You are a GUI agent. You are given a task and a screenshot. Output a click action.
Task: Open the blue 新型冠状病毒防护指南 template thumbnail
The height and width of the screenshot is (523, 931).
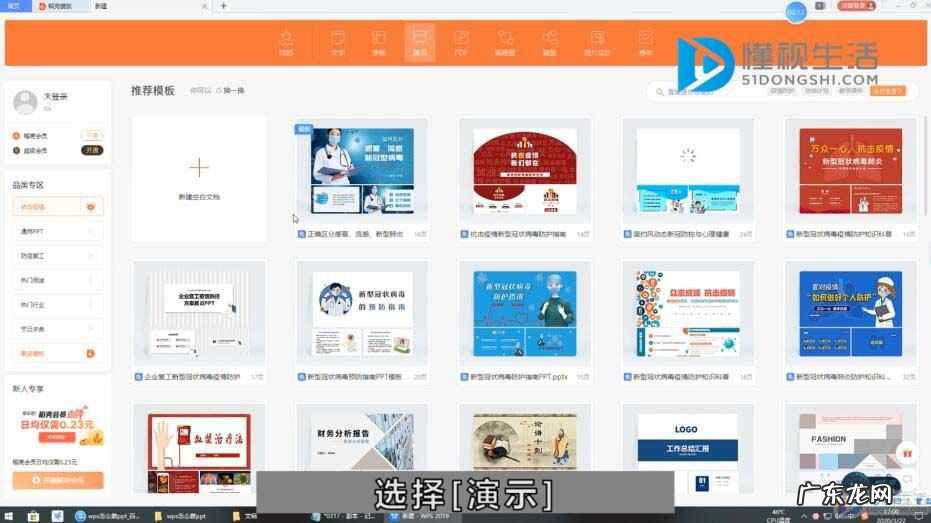pyautogui.click(x=525, y=313)
